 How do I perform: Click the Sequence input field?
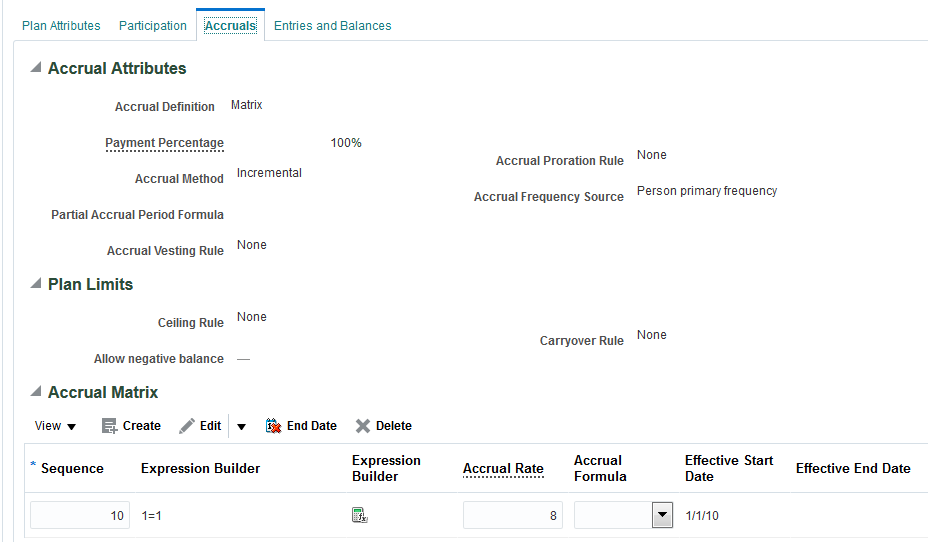coord(80,515)
